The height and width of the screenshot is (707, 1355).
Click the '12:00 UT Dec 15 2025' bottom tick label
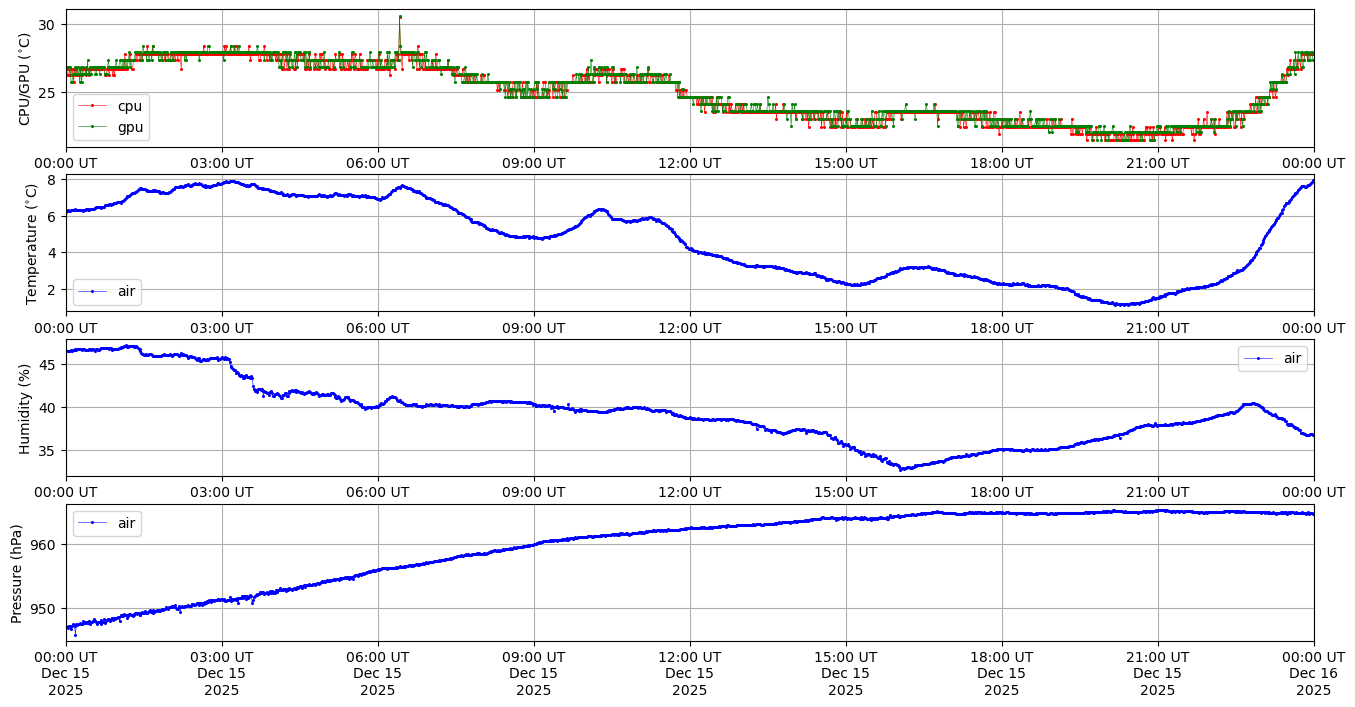[x=690, y=673]
